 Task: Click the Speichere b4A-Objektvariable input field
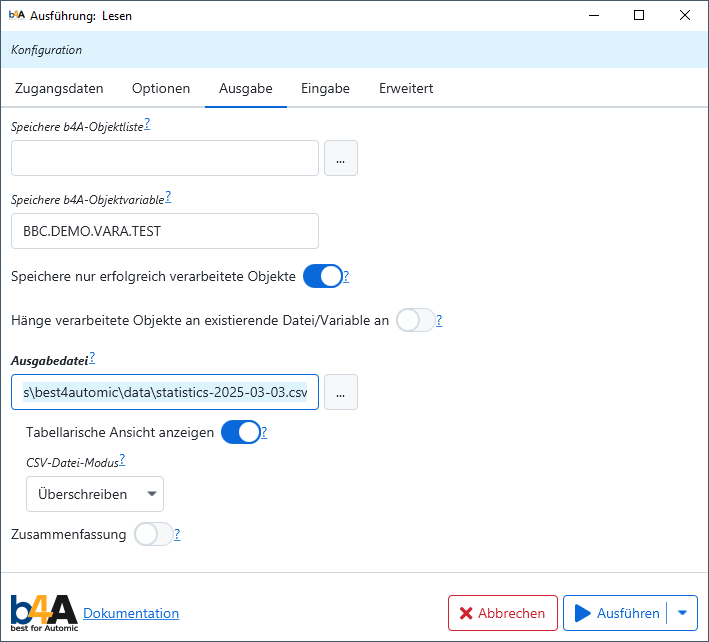pyautogui.click(x=165, y=231)
